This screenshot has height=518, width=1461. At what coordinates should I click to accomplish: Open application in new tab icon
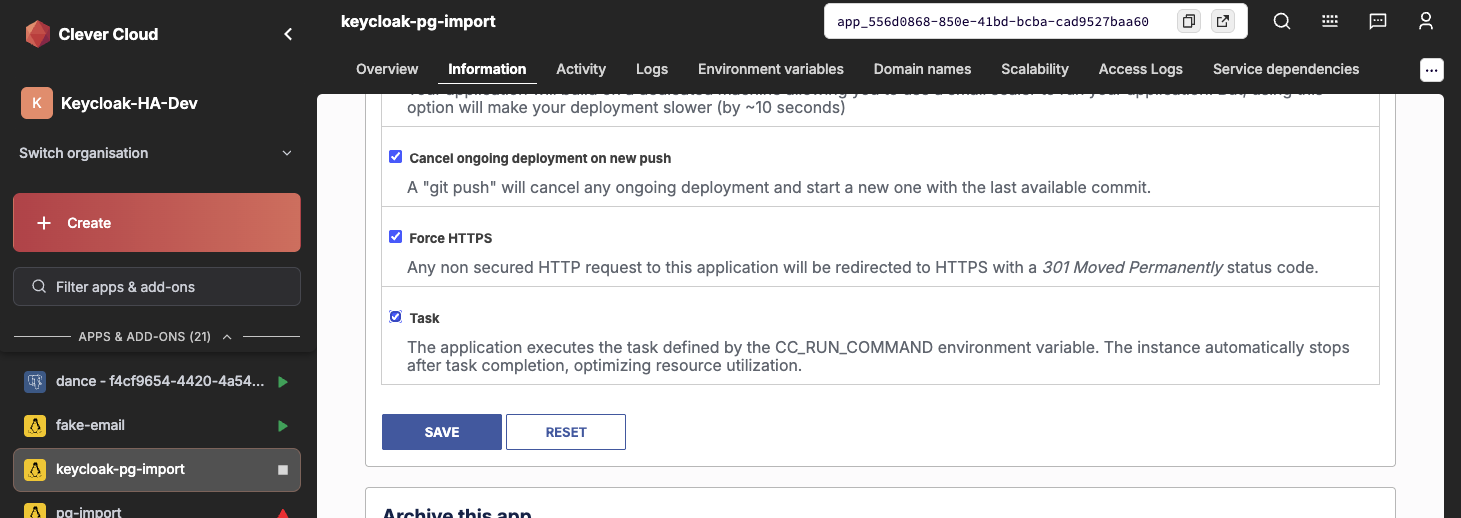pos(1222,21)
